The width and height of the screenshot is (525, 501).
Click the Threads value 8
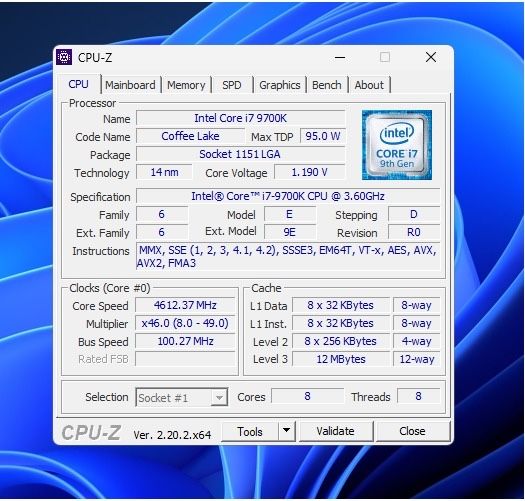tap(419, 396)
